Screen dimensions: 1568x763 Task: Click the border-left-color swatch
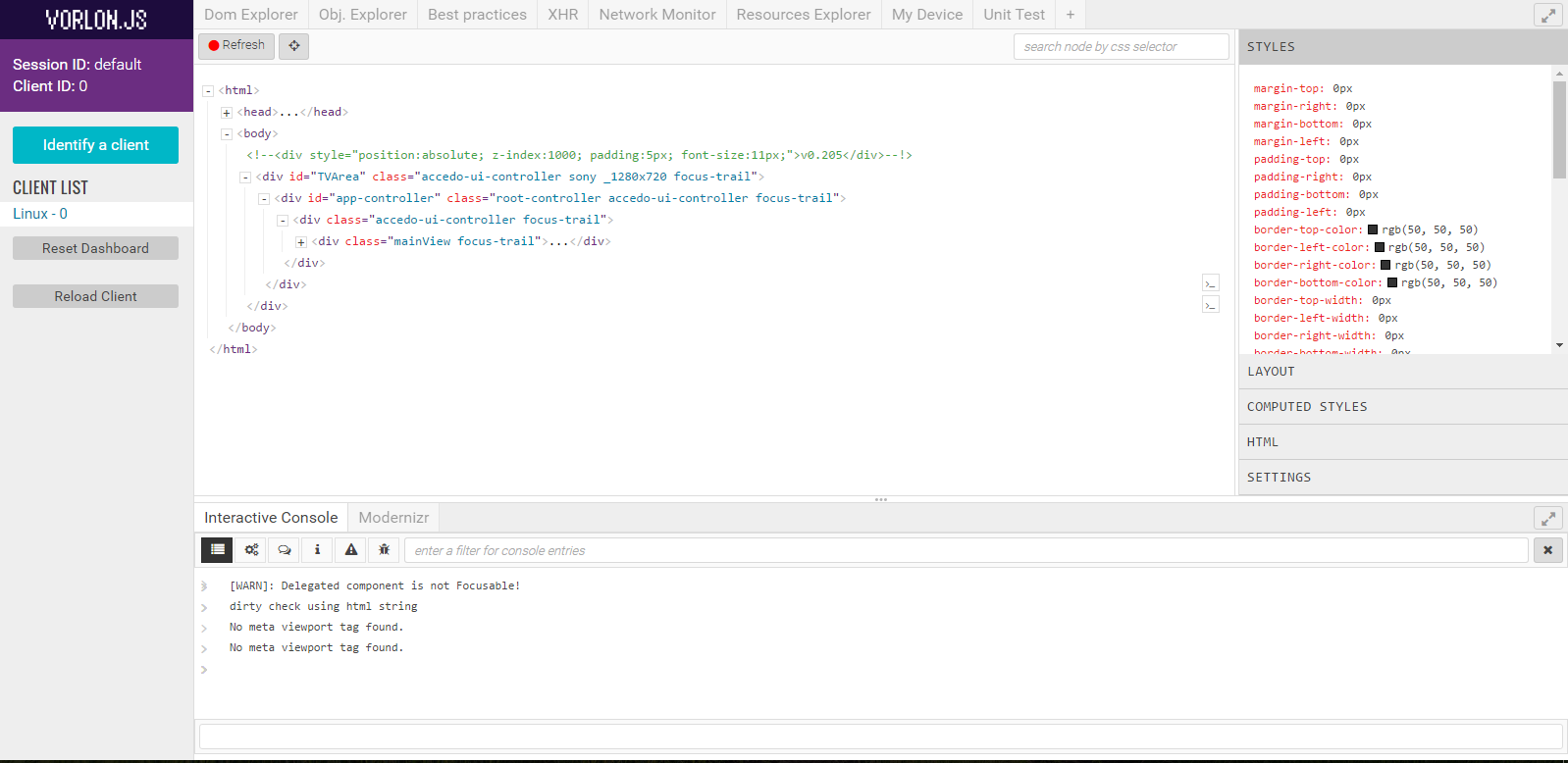coord(1380,247)
